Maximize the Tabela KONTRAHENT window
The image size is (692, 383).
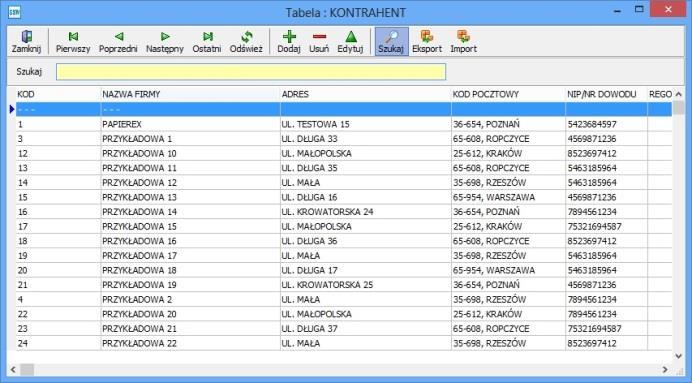[x=639, y=9]
